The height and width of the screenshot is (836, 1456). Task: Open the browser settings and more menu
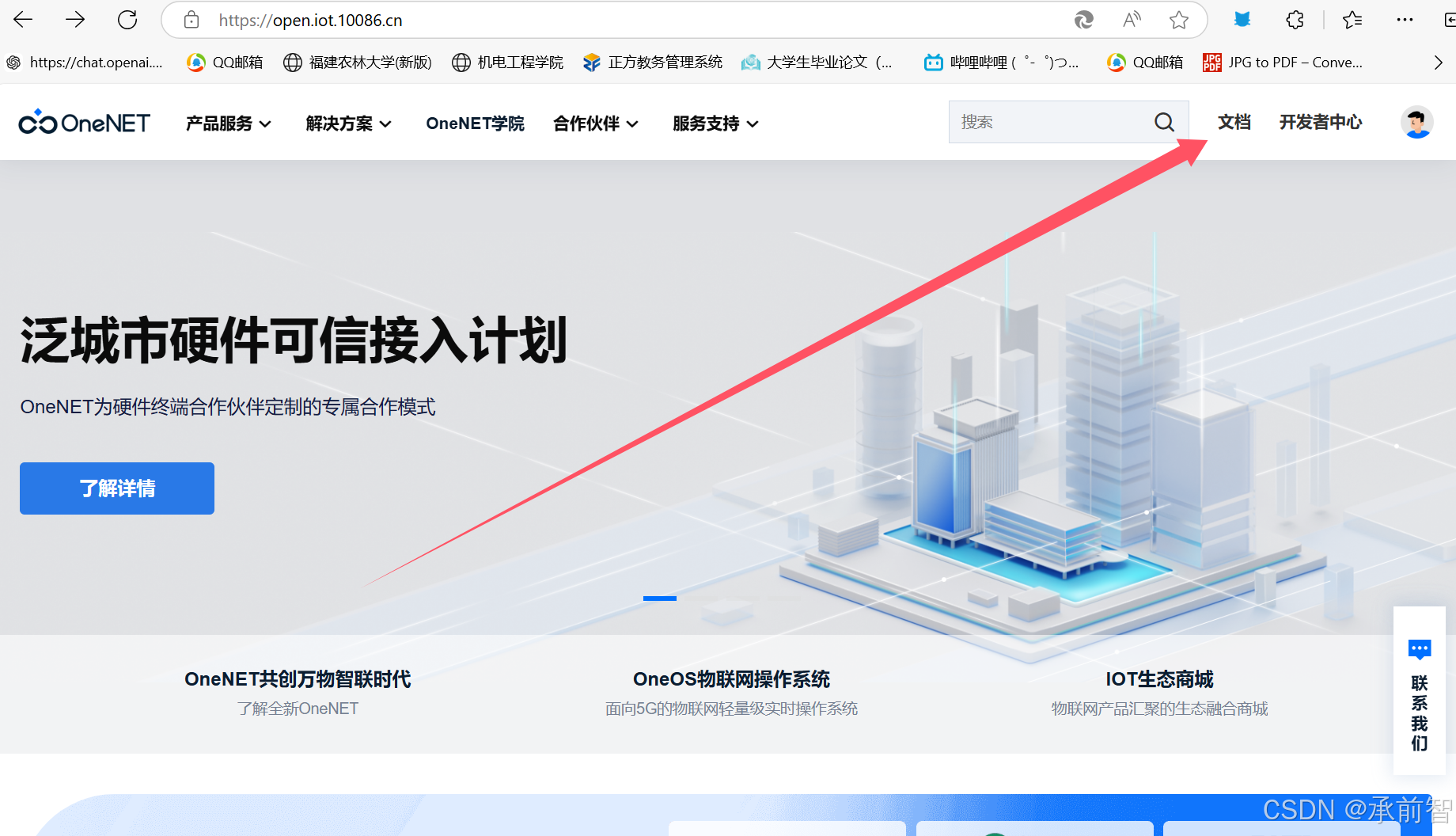1405,20
